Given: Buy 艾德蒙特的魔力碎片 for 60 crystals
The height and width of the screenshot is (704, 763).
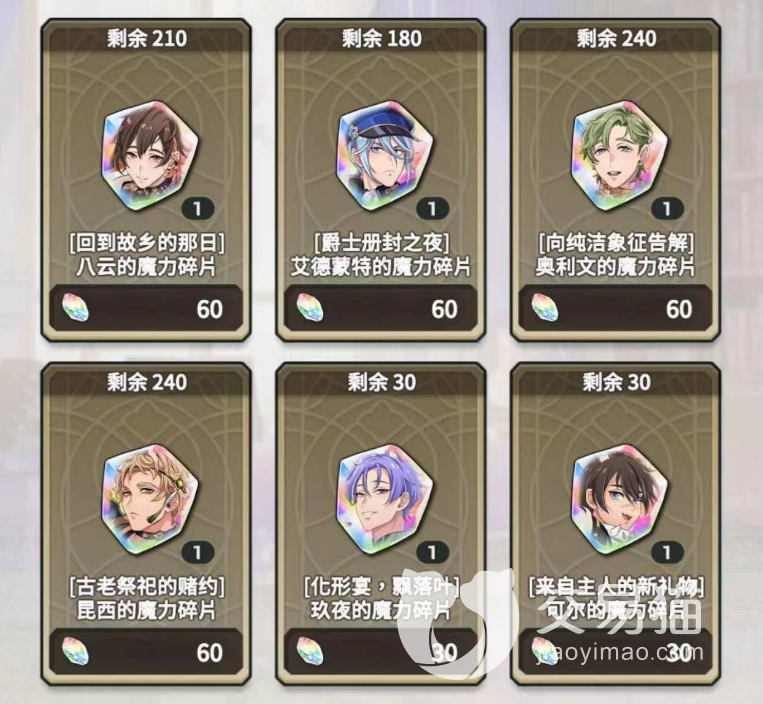Looking at the screenshot, I should [x=381, y=309].
